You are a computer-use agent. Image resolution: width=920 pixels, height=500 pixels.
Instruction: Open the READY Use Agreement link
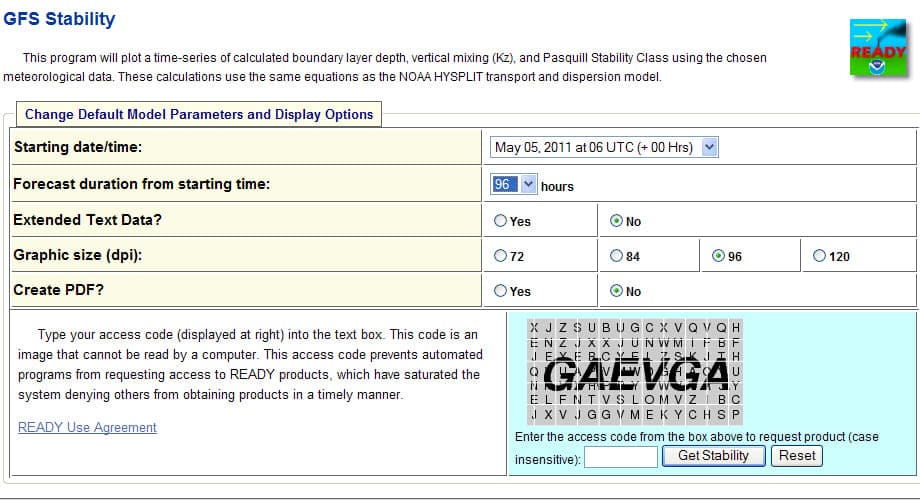[87, 427]
